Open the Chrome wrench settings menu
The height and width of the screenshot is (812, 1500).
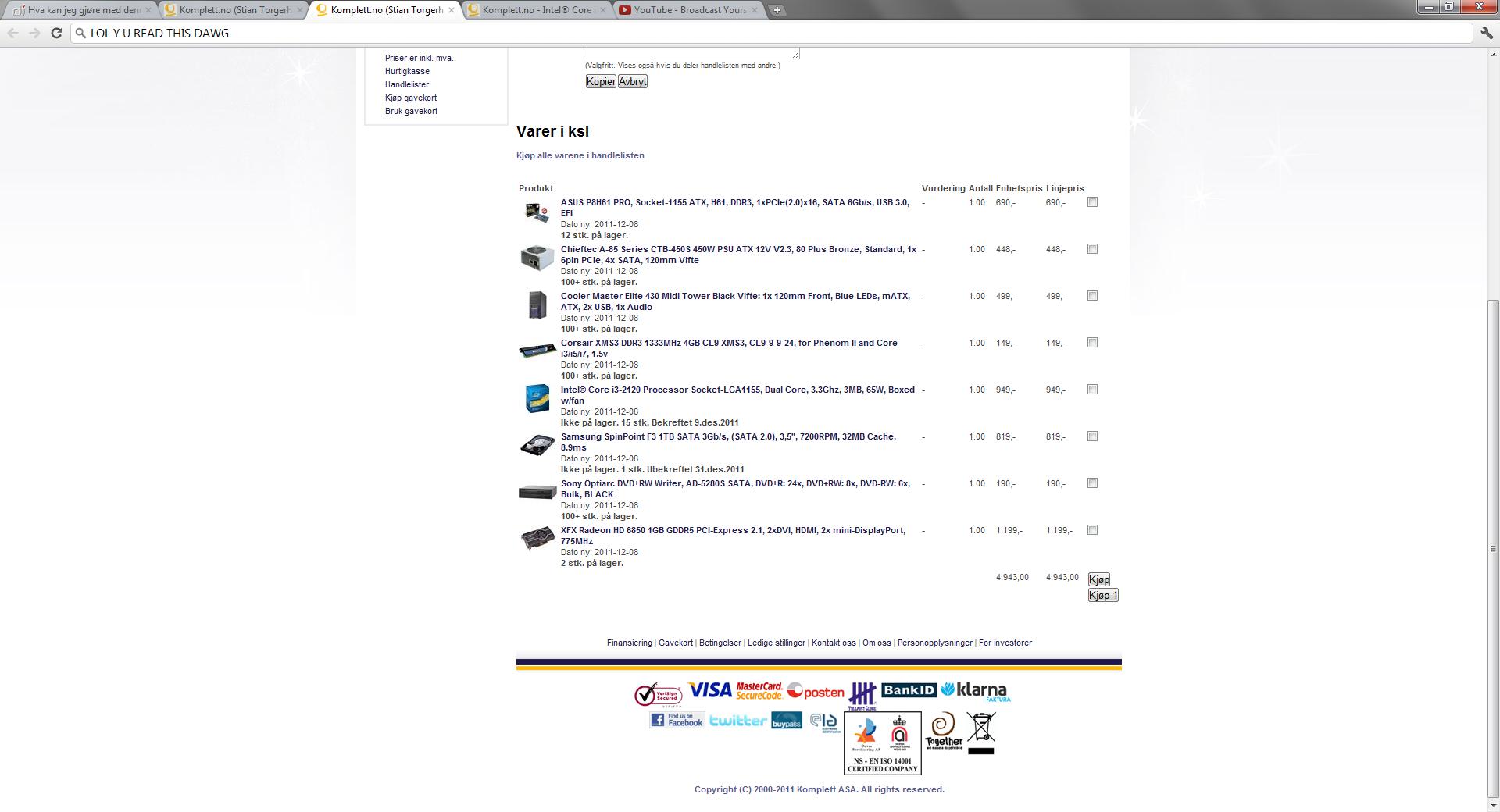point(1487,33)
